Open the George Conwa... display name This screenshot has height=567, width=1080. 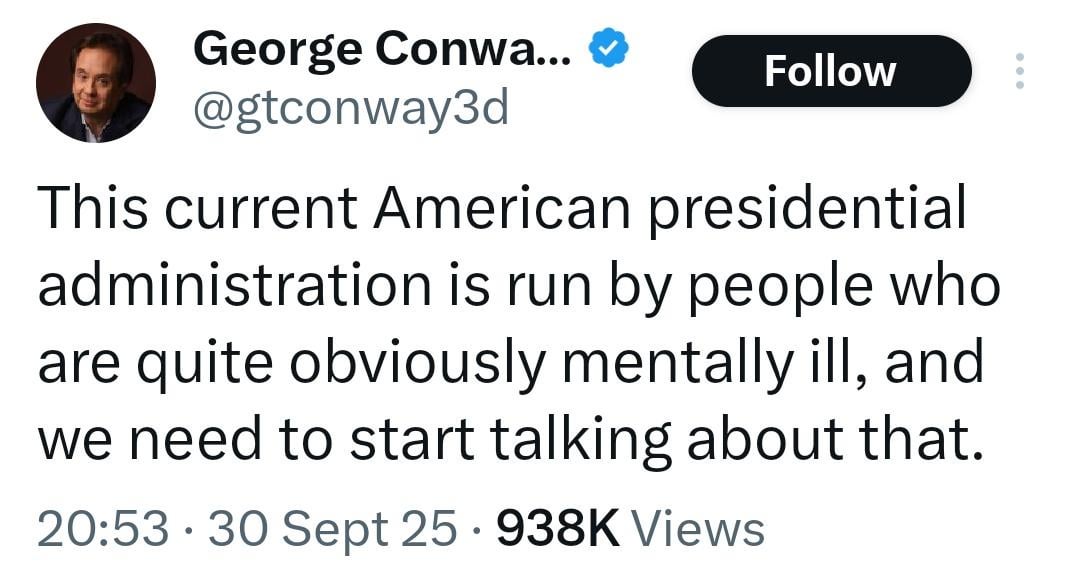(x=383, y=47)
